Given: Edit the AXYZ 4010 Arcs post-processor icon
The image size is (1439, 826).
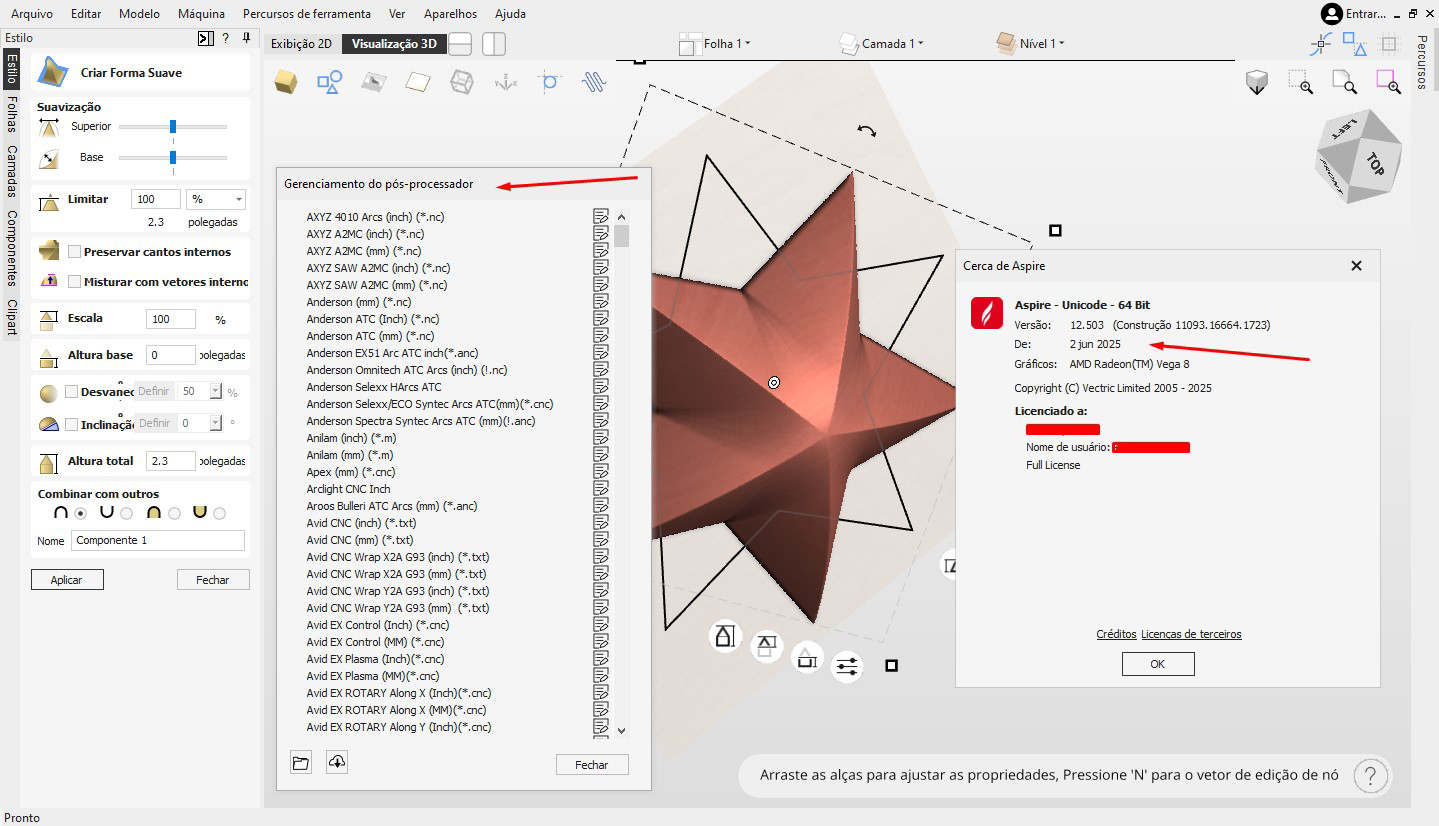Looking at the screenshot, I should (x=600, y=217).
